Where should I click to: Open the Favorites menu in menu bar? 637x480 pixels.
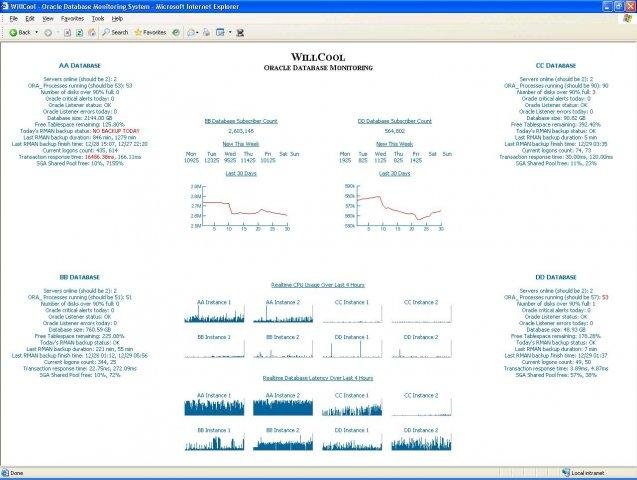coord(72,19)
